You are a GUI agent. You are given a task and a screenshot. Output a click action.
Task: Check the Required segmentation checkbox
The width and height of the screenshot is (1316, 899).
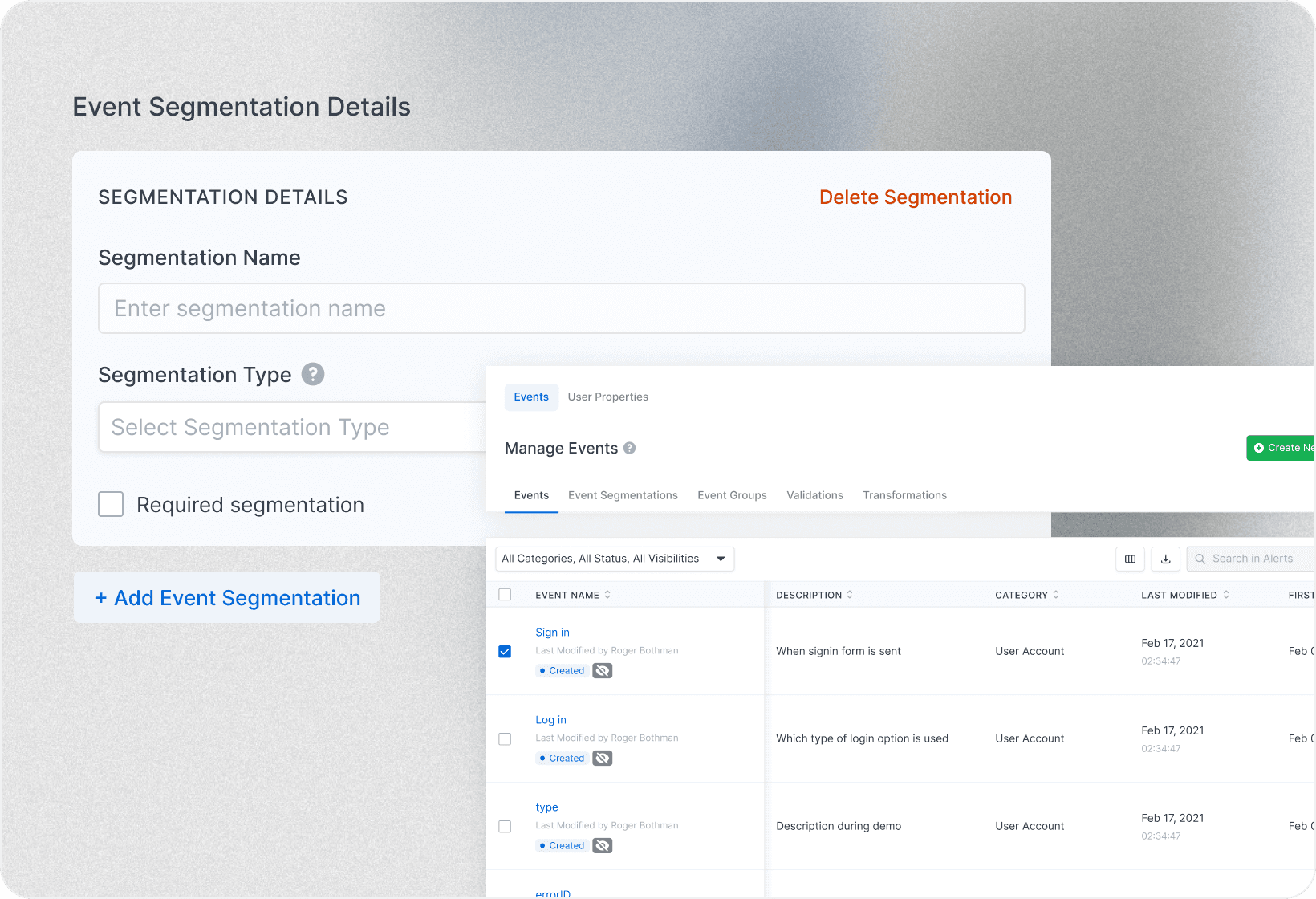point(111,504)
